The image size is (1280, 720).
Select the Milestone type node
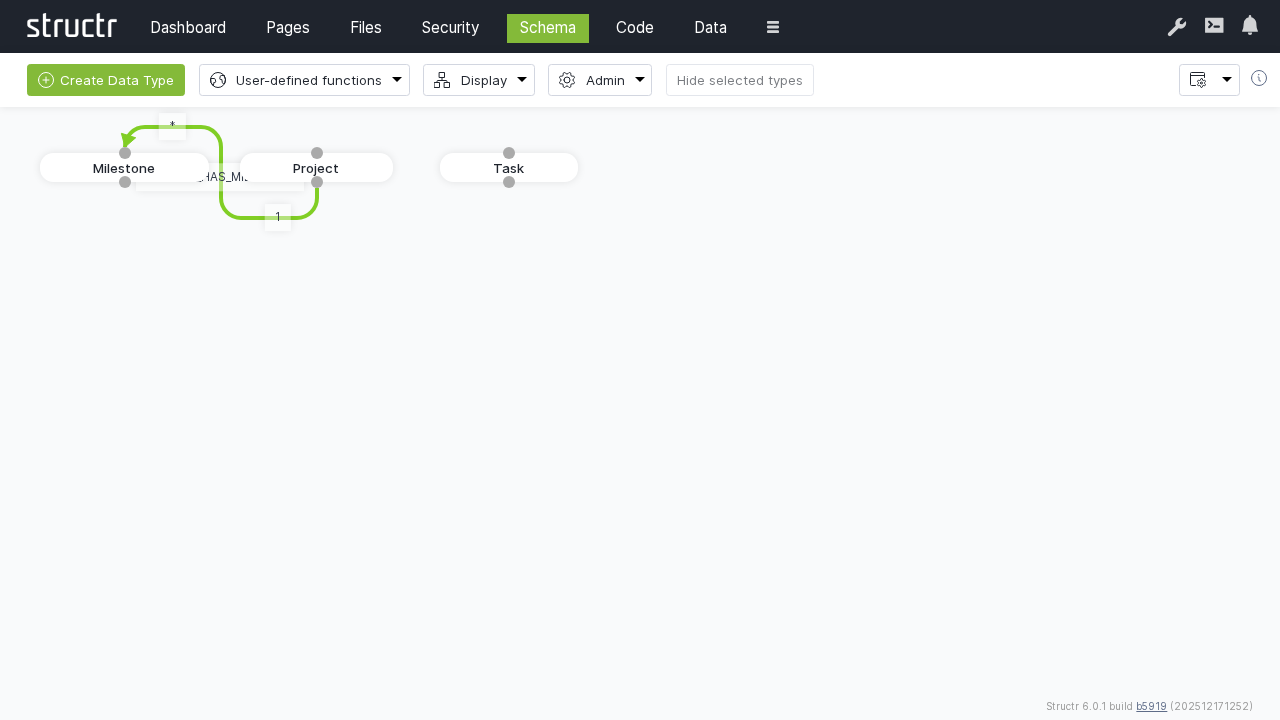click(x=80, y=168)
